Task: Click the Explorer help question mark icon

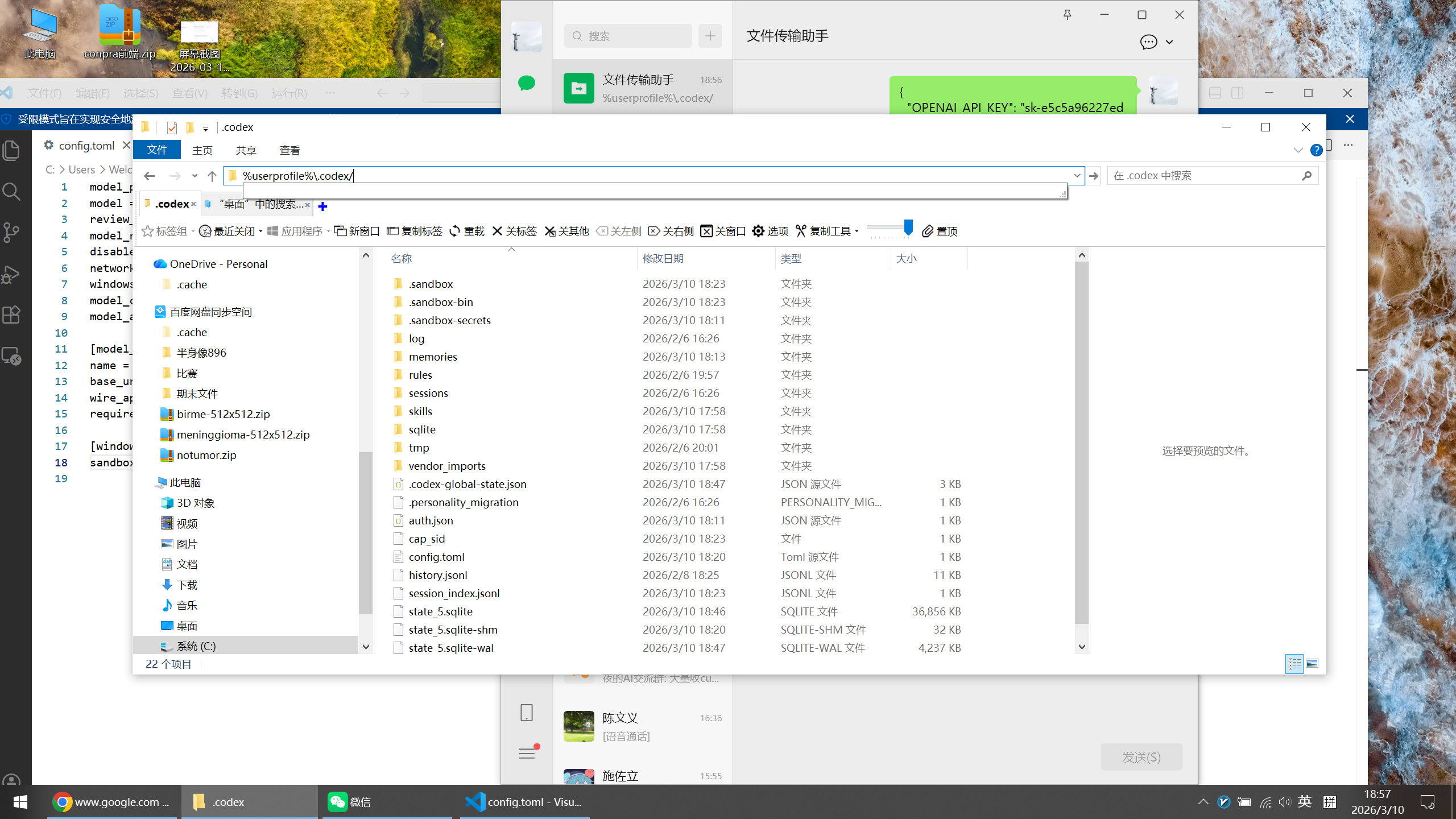Action: coord(1316,150)
